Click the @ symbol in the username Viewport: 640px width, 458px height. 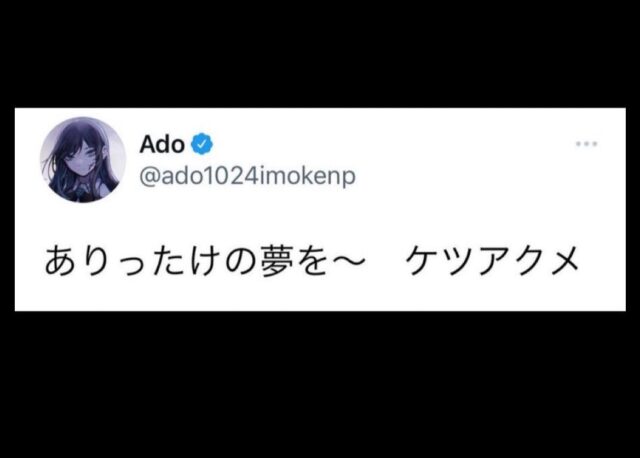tap(150, 177)
